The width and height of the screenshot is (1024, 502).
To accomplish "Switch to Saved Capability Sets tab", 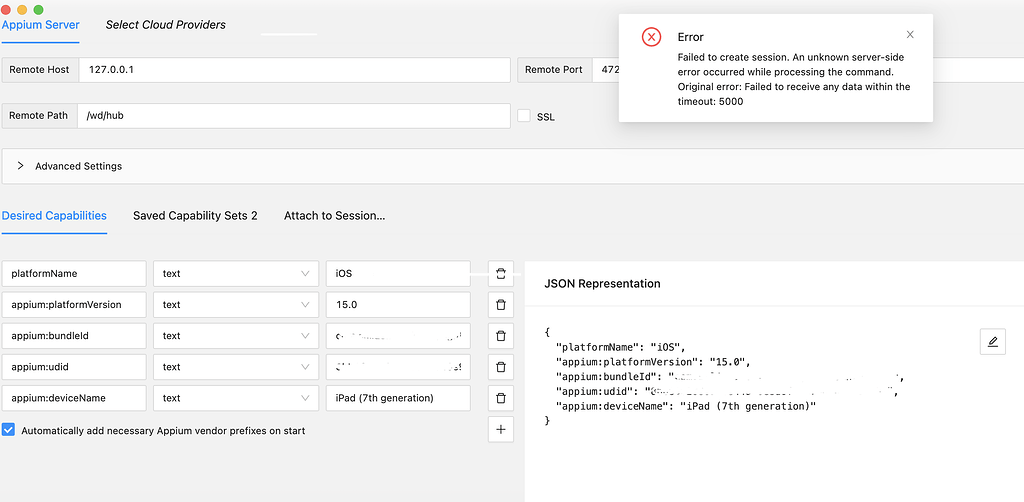I will coord(195,216).
